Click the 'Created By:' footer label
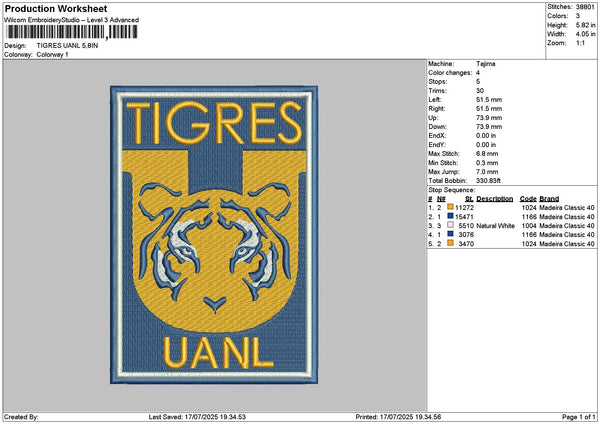 21,417
